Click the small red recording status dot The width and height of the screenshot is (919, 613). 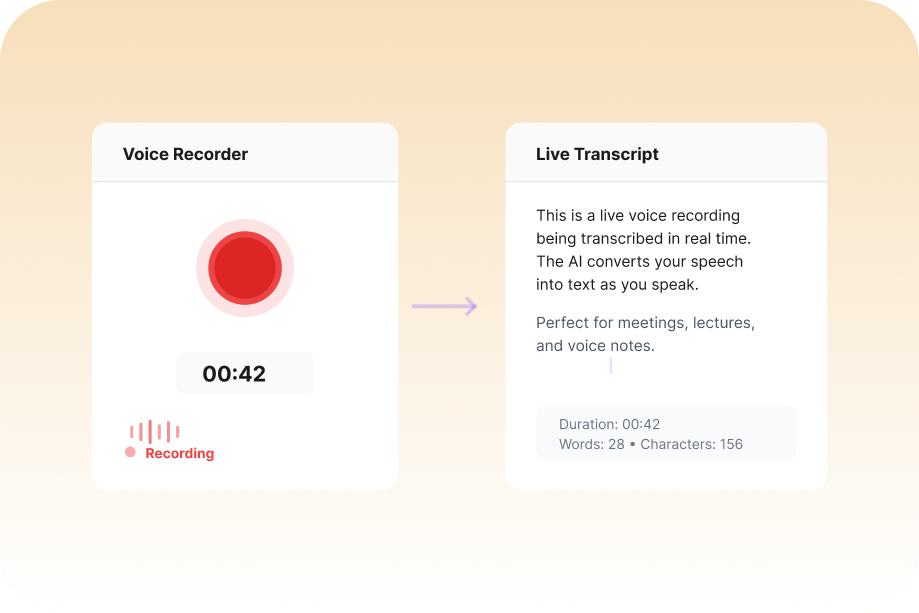click(130, 453)
